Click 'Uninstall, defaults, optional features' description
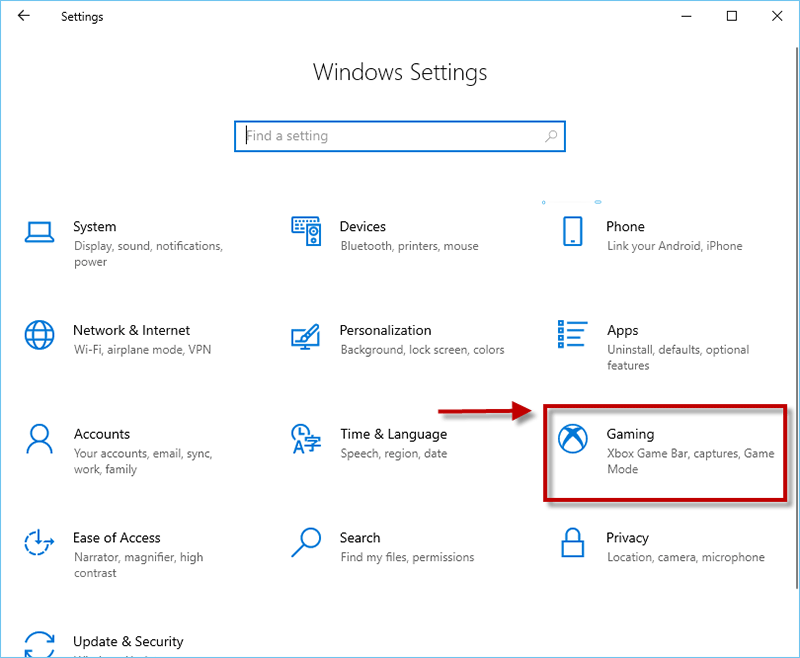 click(678, 358)
